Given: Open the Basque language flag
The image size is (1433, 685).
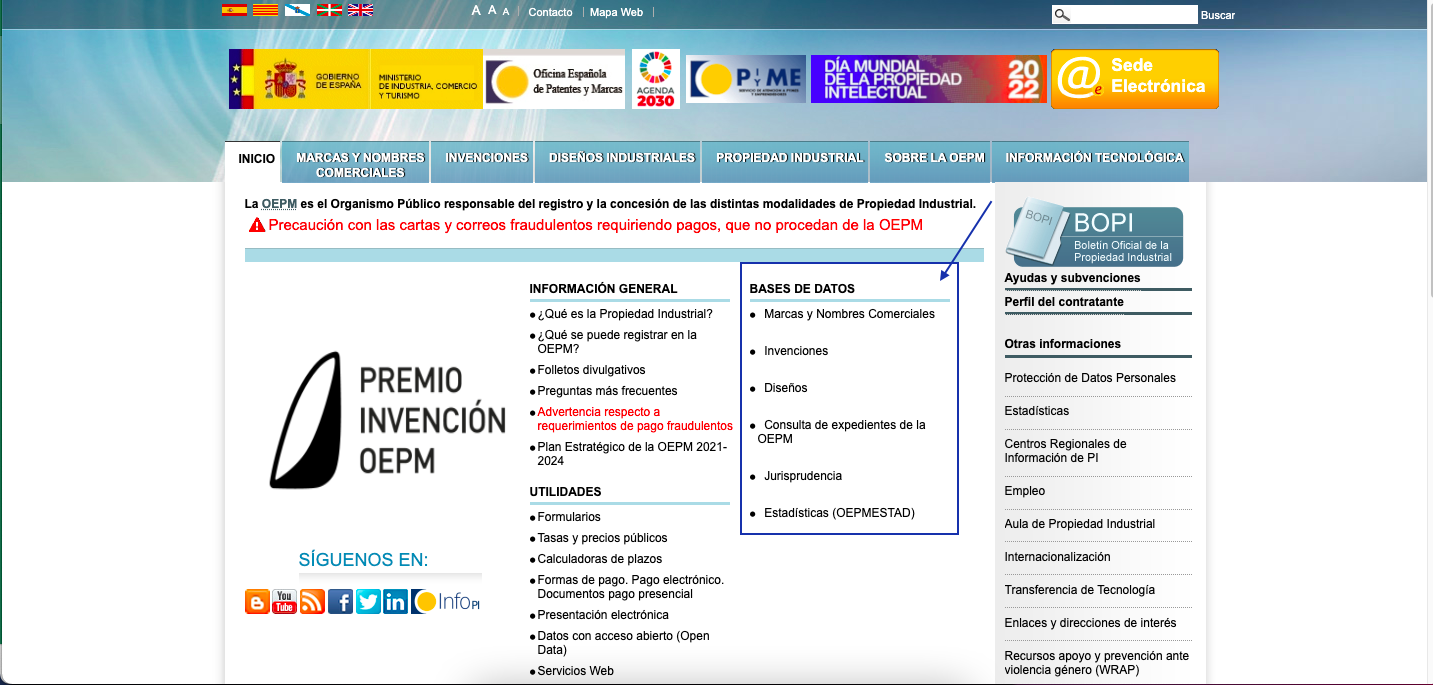Looking at the screenshot, I should [x=329, y=10].
